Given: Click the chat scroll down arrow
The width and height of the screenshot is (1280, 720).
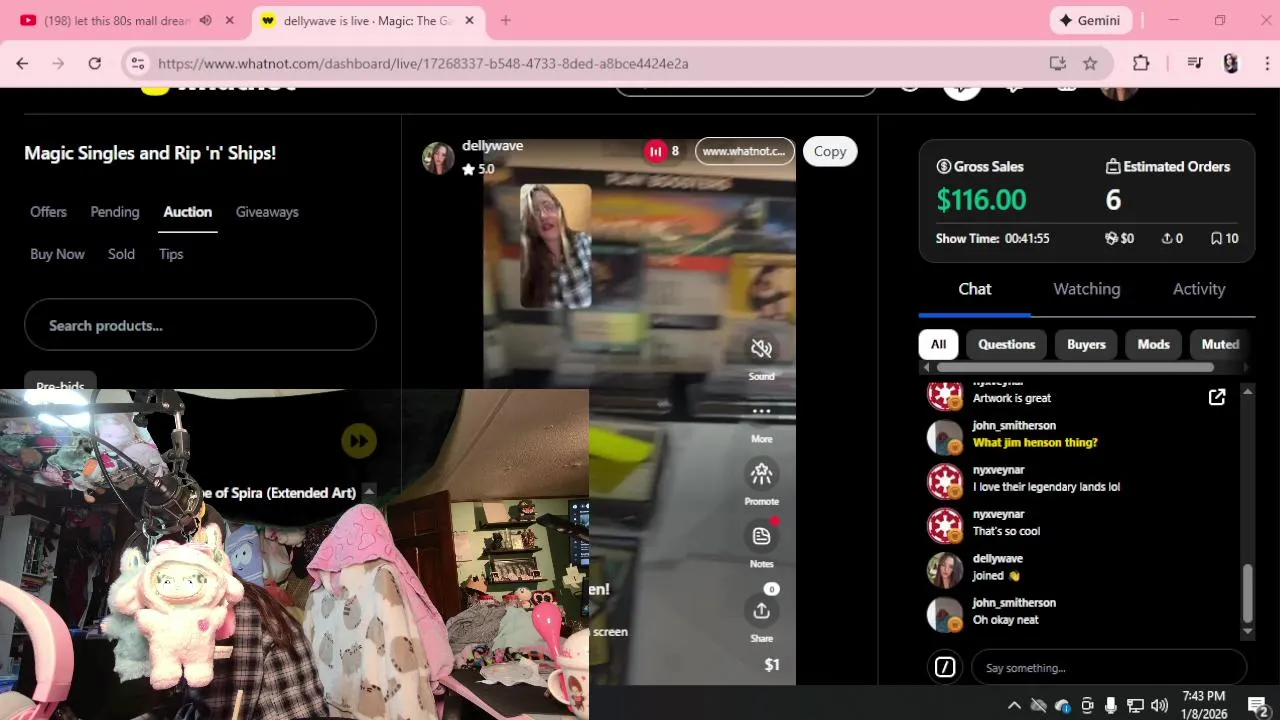Looking at the screenshot, I should click(1247, 633).
